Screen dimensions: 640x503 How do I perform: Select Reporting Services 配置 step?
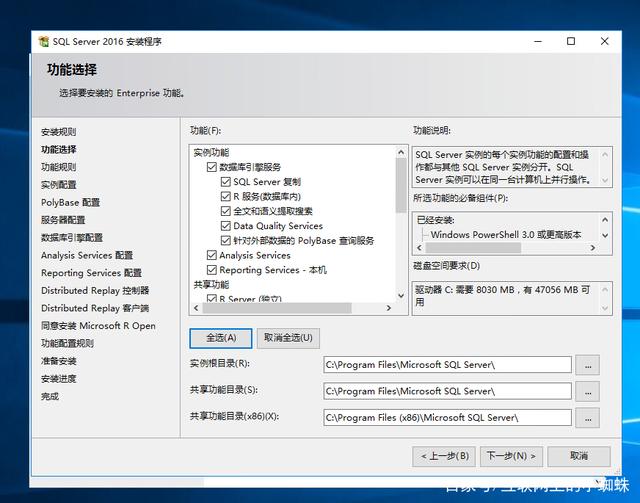[x=91, y=273]
